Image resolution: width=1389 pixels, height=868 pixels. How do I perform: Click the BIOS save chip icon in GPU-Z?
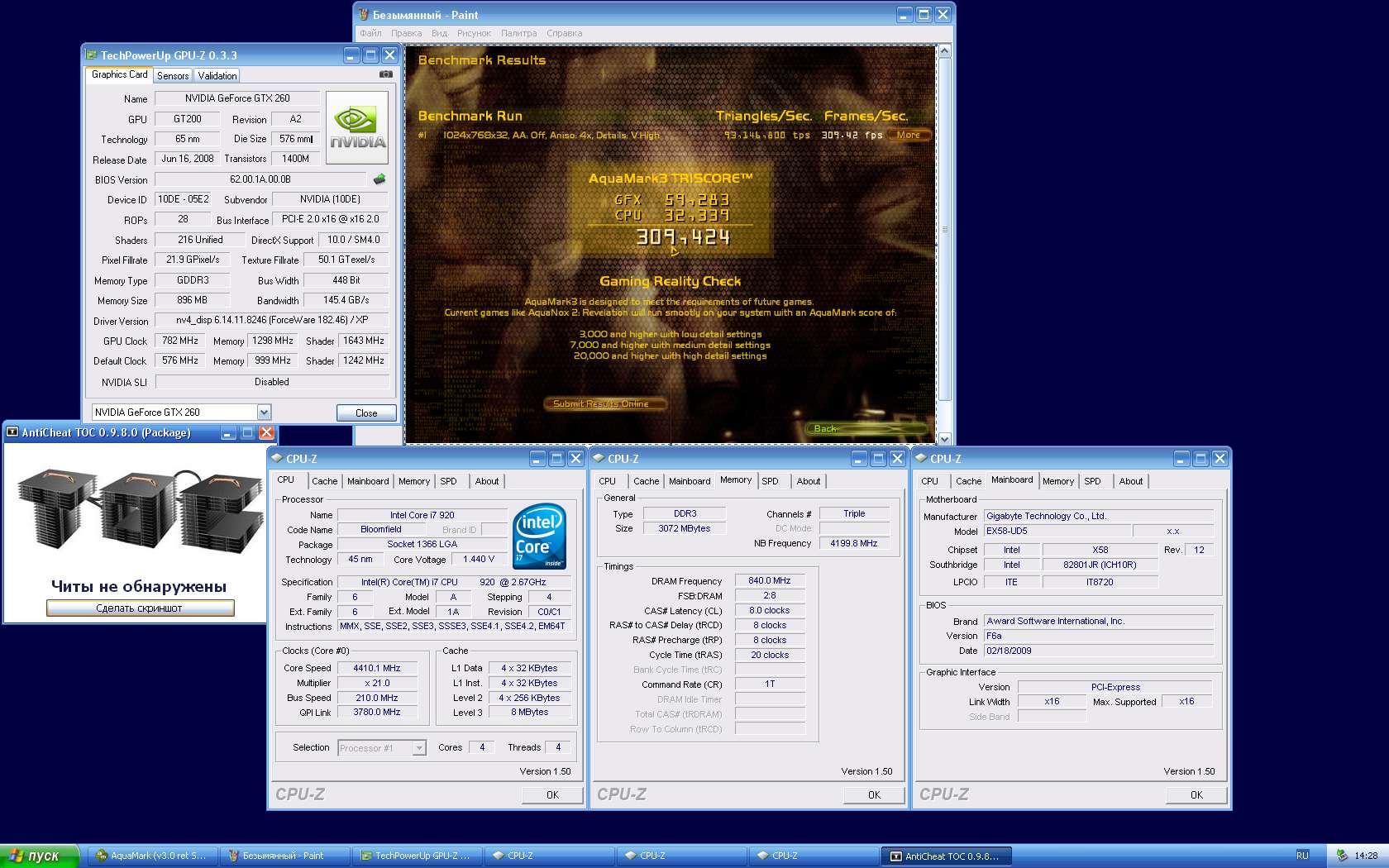[x=379, y=179]
